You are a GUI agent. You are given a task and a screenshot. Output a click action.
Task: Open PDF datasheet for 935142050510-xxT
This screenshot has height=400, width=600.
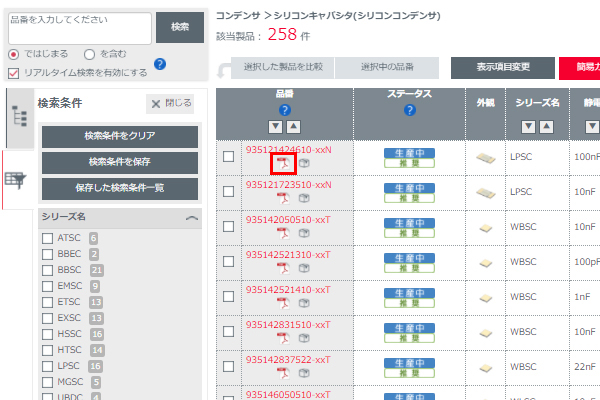(283, 234)
